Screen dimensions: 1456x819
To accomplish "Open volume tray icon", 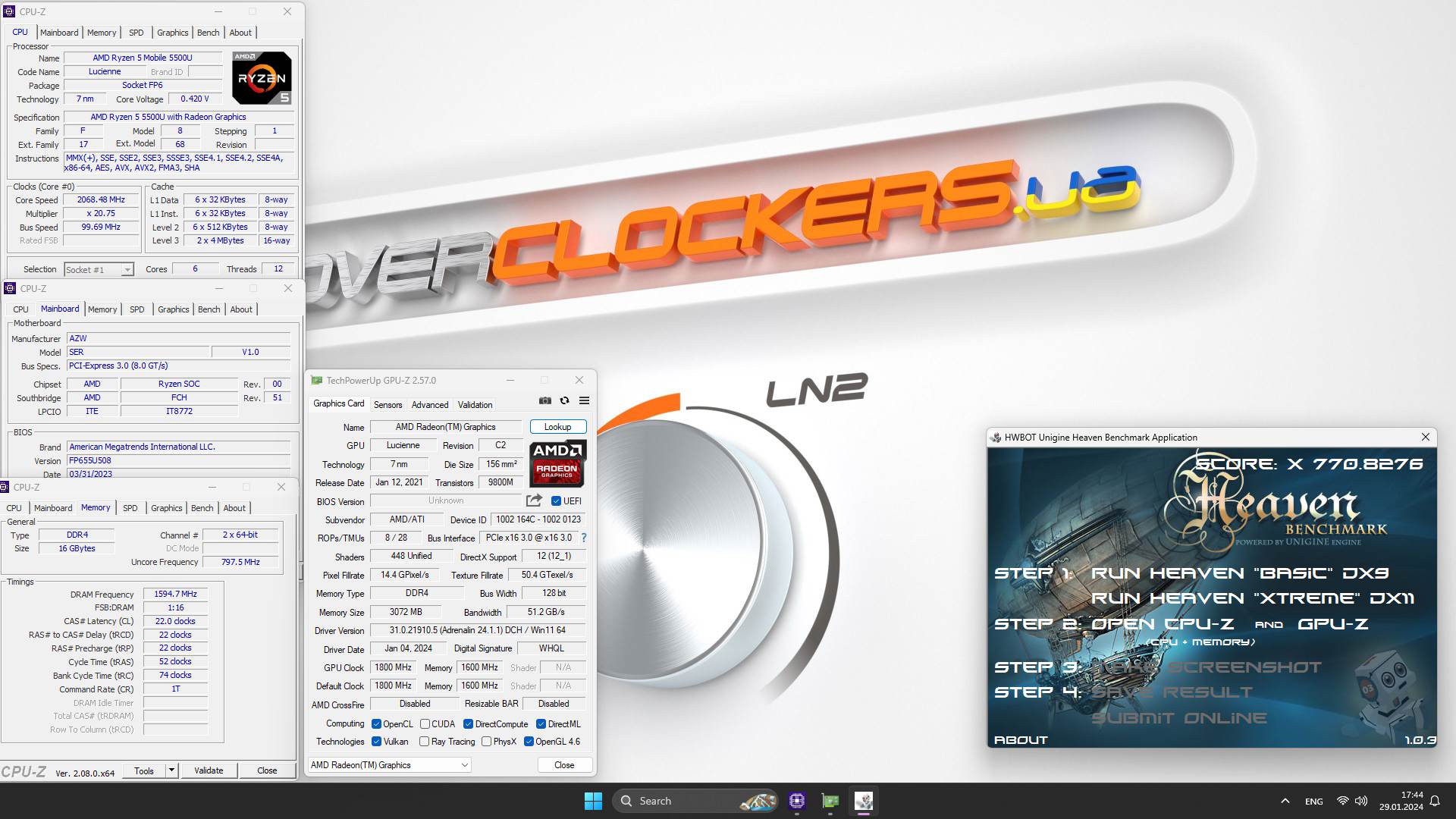I will [1361, 801].
